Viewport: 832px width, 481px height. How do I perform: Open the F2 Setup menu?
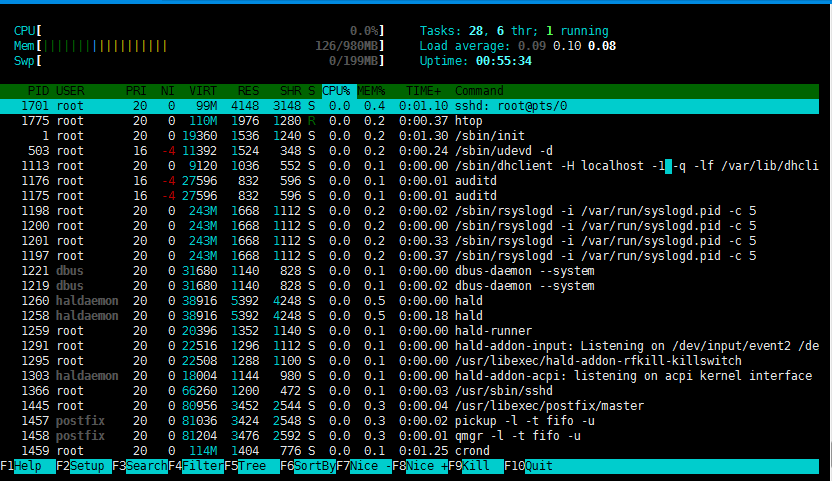click(84, 466)
